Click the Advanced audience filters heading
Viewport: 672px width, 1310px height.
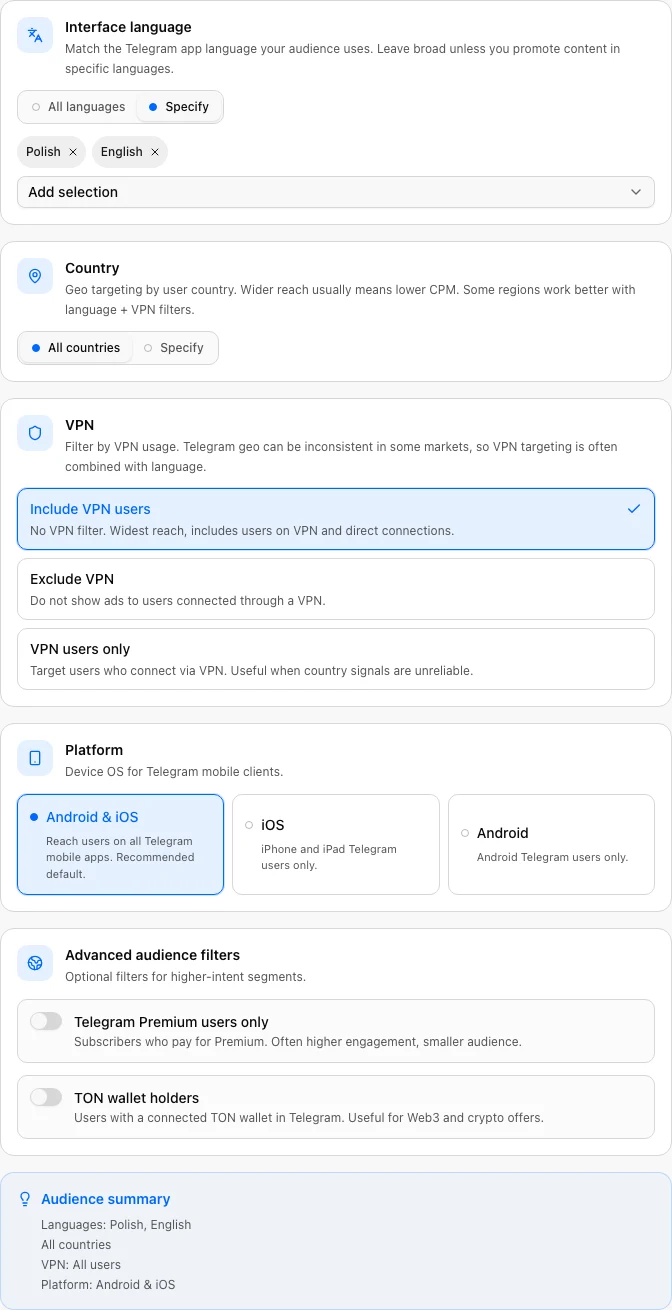pyautogui.click(x=152, y=955)
